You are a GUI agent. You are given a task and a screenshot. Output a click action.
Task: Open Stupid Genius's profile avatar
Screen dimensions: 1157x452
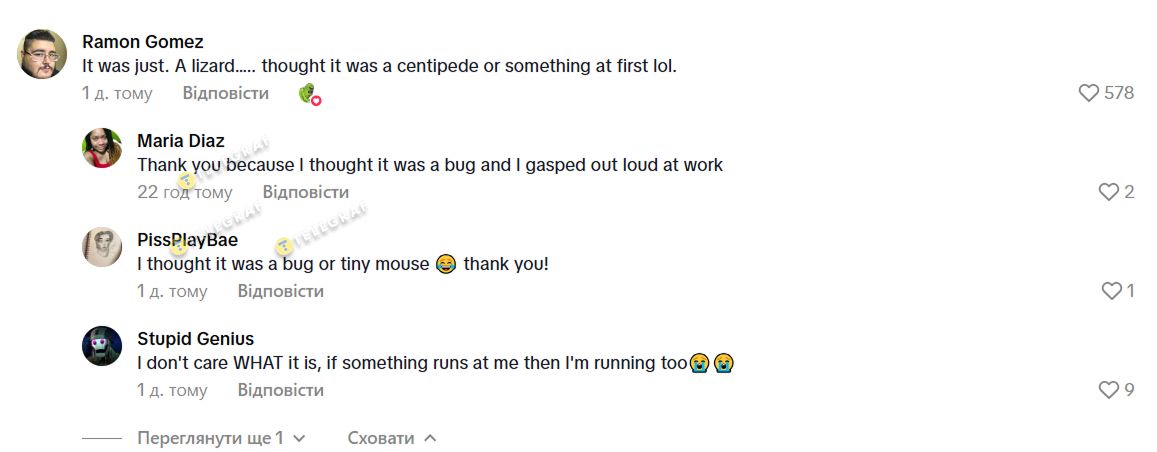[x=102, y=346]
